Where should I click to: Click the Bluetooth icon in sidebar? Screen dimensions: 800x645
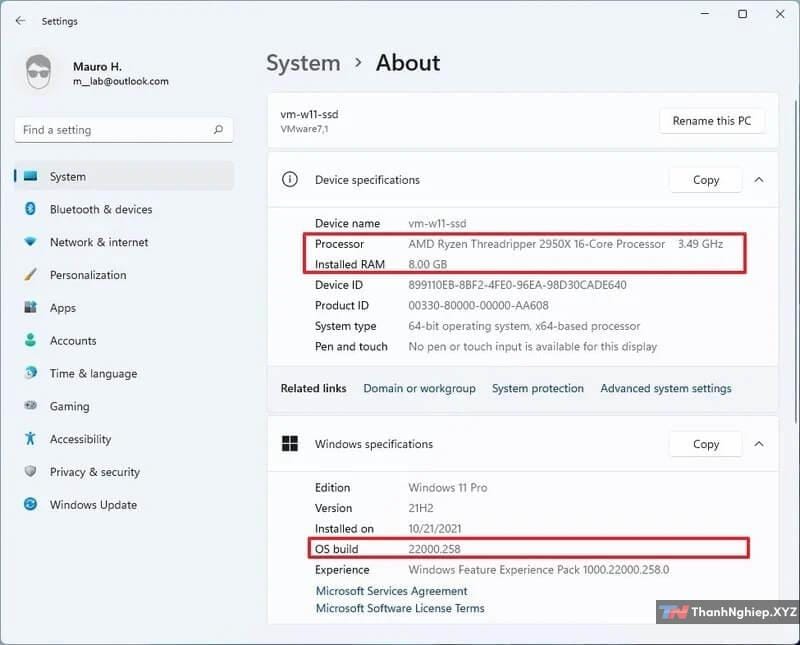coord(31,209)
